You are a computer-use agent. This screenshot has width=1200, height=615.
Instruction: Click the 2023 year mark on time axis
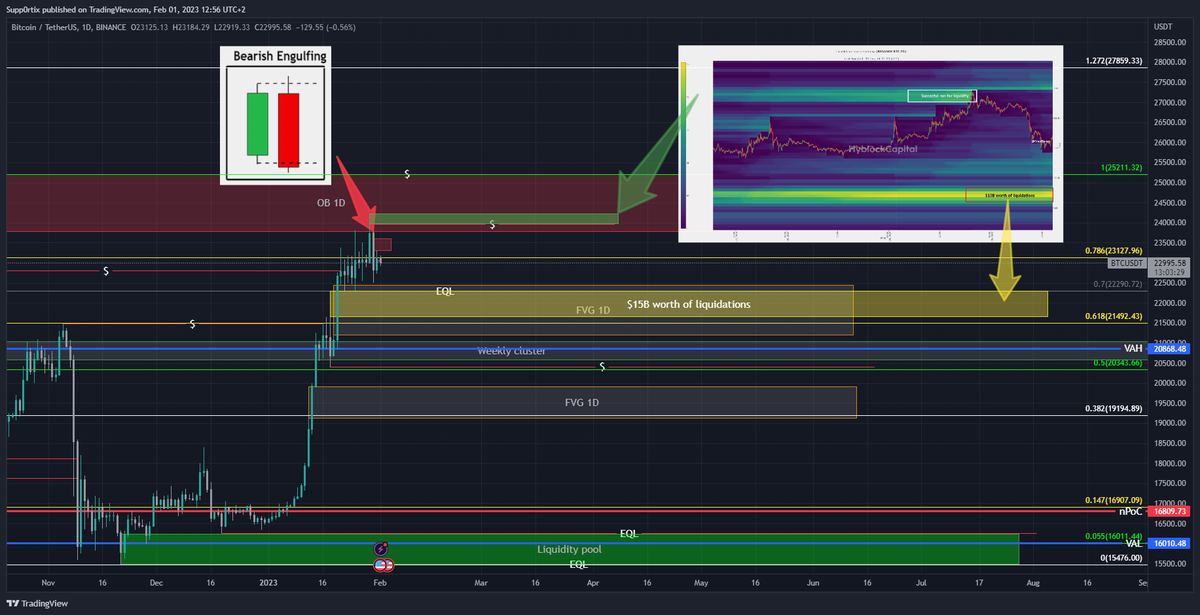click(268, 581)
